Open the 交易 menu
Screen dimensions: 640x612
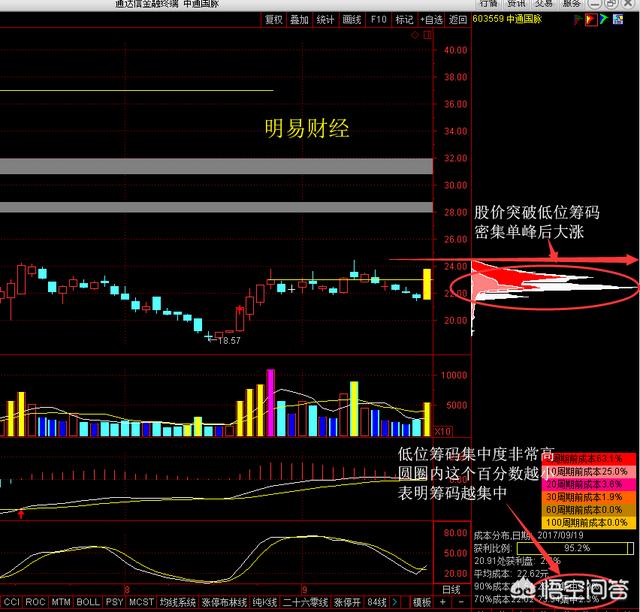pyautogui.click(x=544, y=3)
